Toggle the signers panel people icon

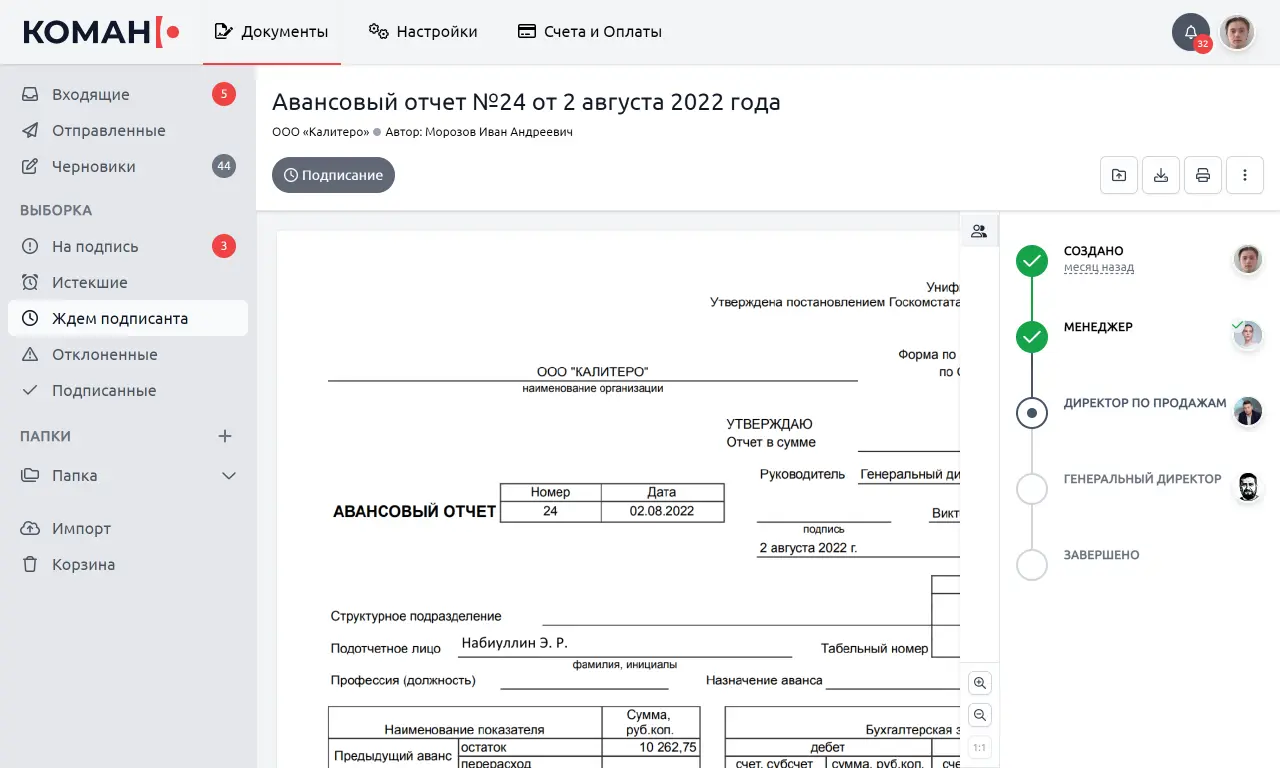click(x=979, y=231)
